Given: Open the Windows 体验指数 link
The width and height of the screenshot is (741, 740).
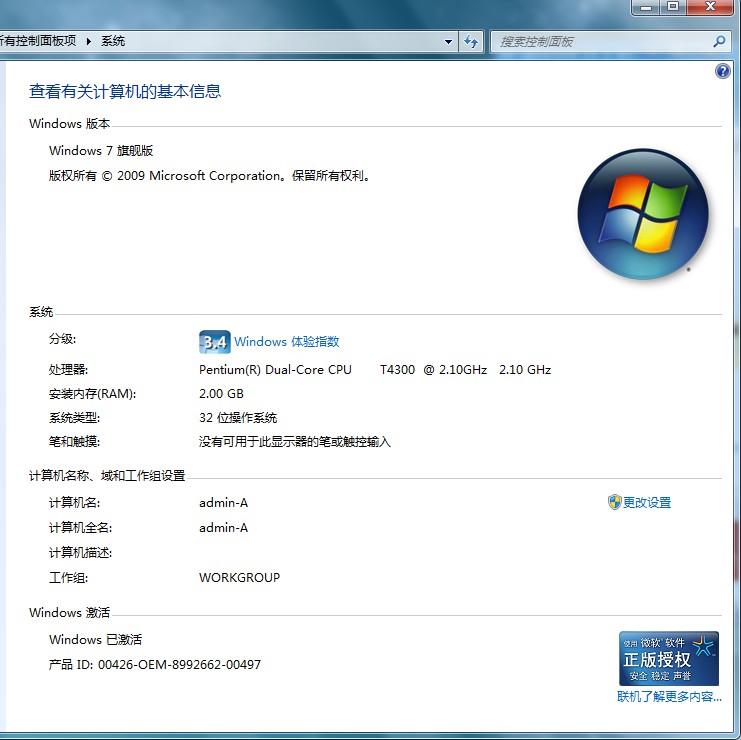Looking at the screenshot, I should [286, 342].
